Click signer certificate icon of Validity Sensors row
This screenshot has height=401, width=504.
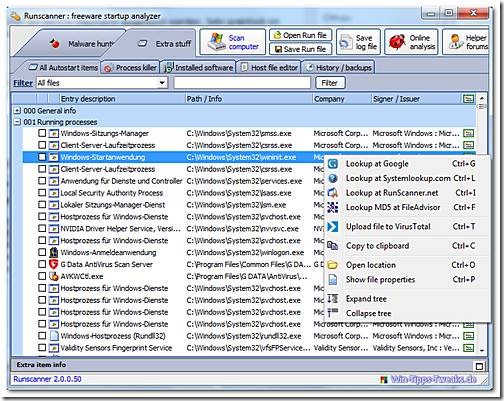tap(469, 348)
